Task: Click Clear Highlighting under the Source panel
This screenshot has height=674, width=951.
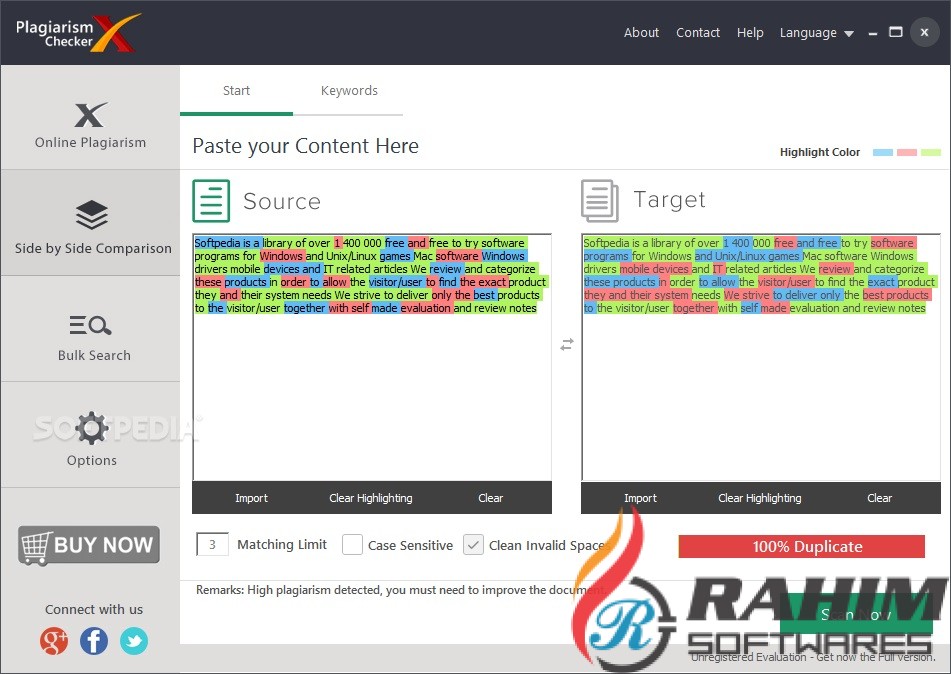Action: pos(371,498)
